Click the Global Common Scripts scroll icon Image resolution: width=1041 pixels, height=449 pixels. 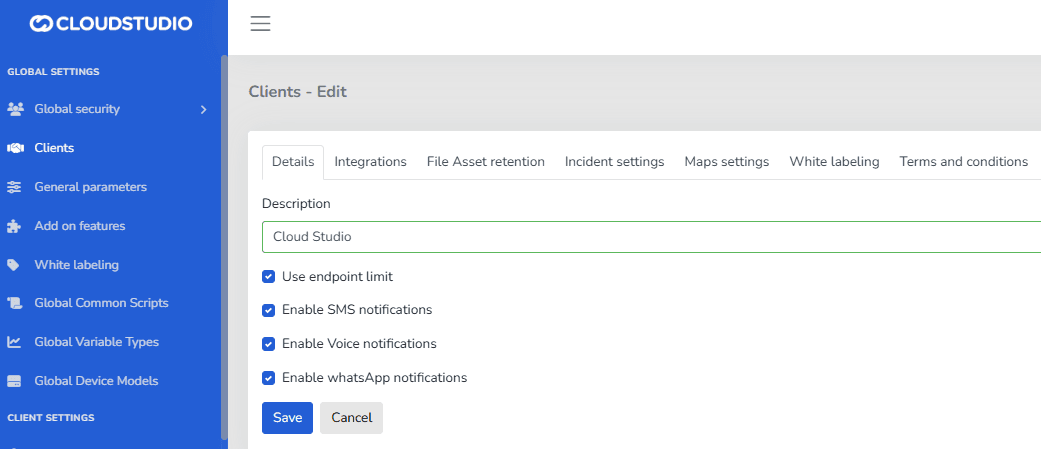(14, 303)
